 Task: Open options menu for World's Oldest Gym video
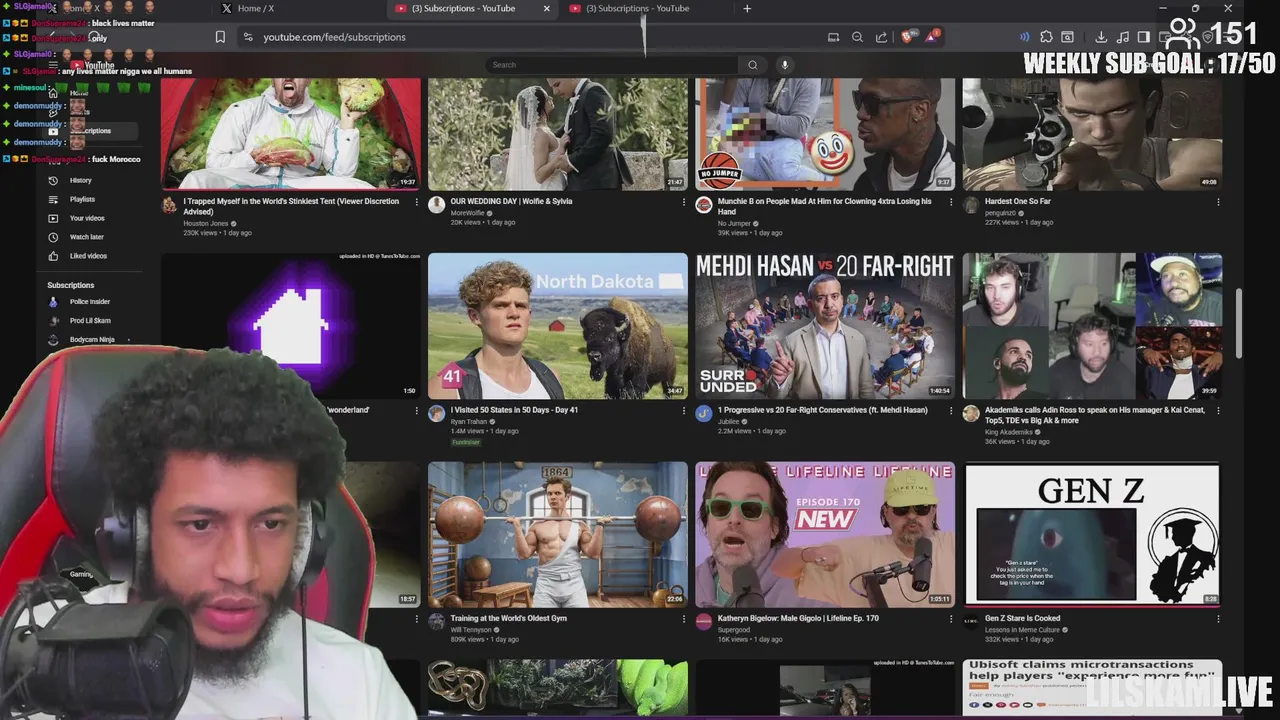pyautogui.click(x=684, y=619)
